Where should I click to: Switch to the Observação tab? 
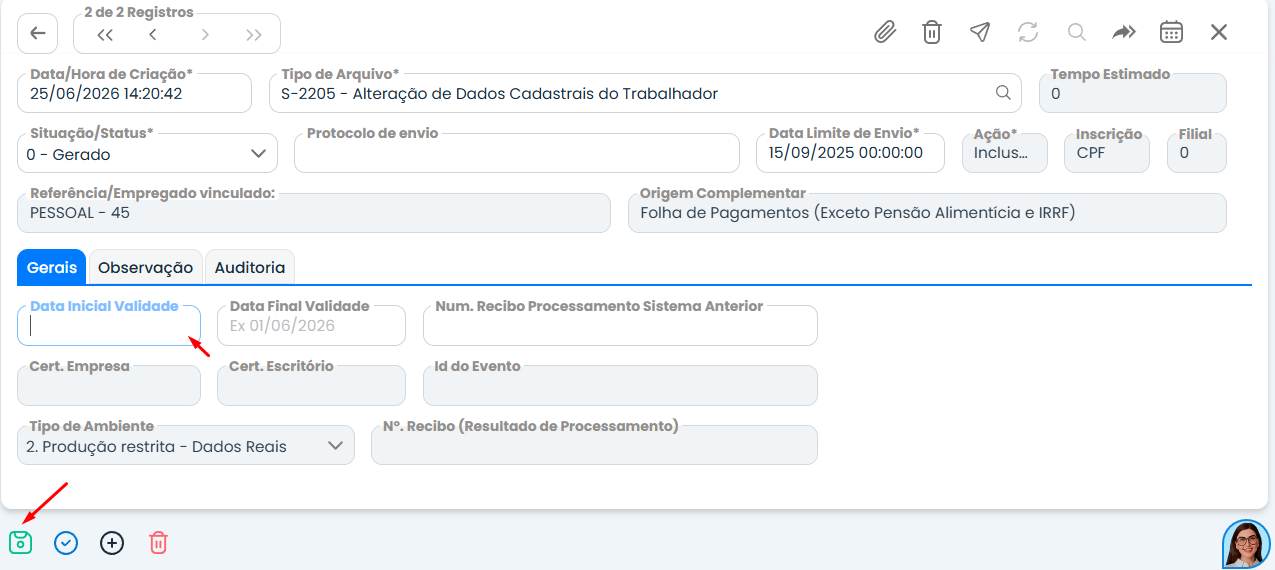point(146,267)
